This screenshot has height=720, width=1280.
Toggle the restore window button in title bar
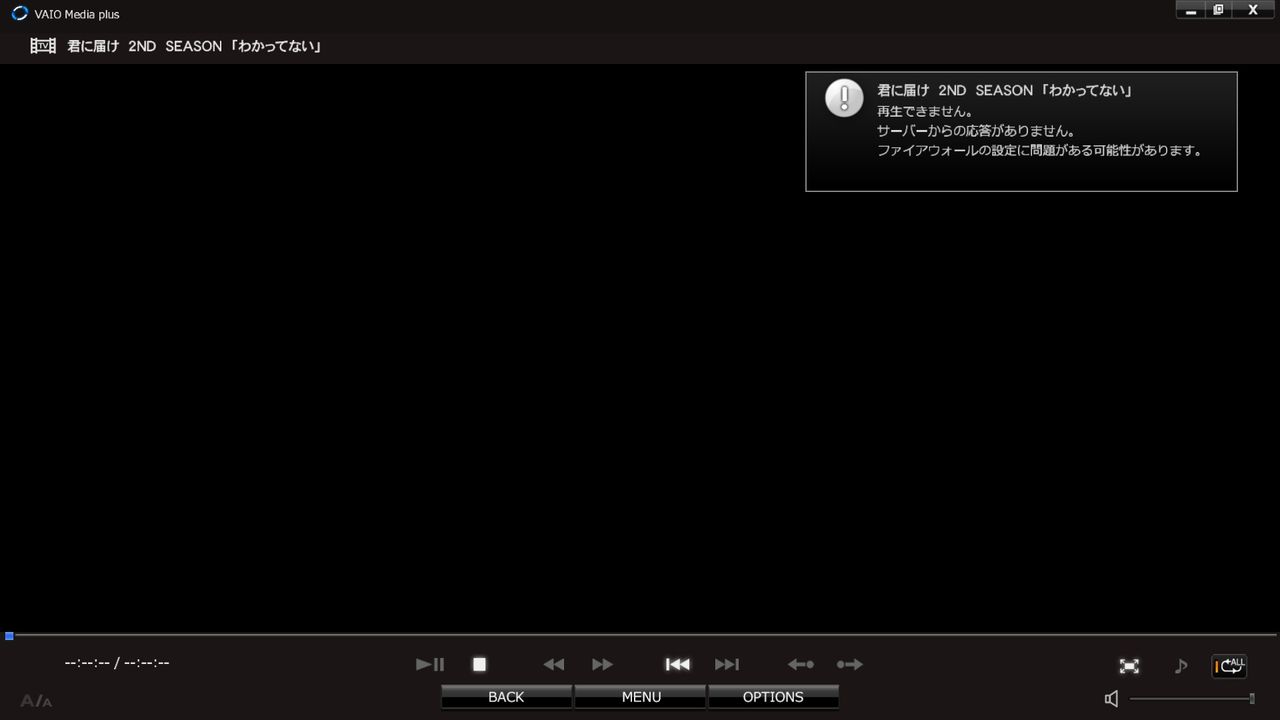[x=1218, y=9]
